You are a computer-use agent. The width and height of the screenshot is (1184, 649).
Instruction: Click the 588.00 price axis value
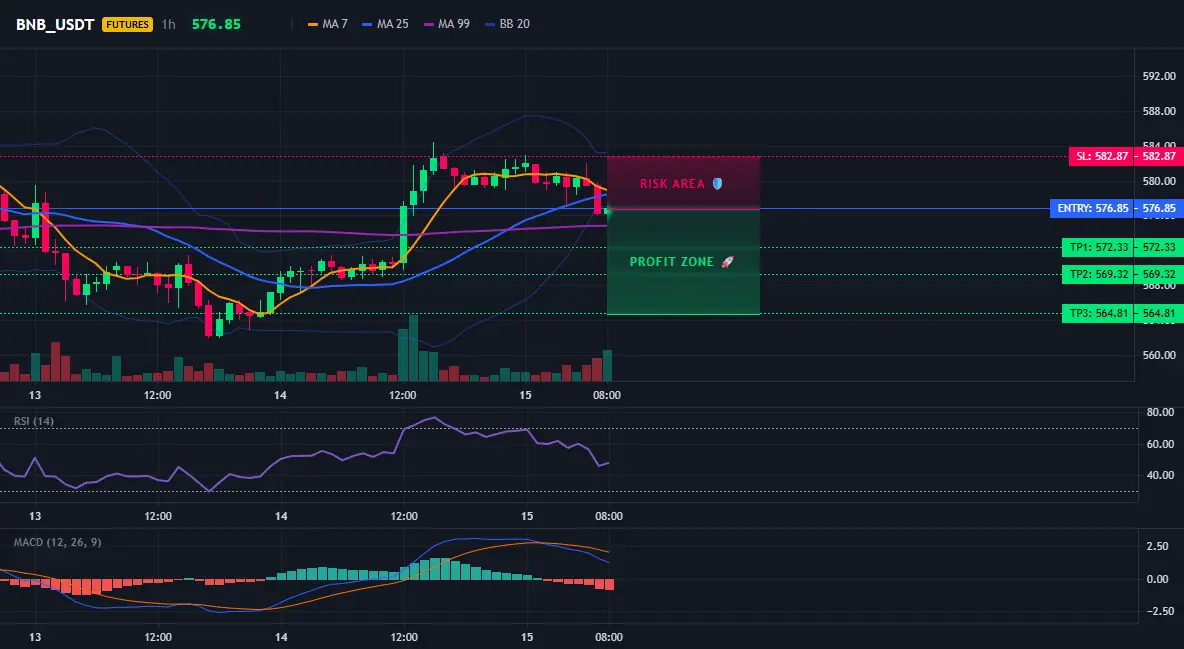[x=1159, y=111]
